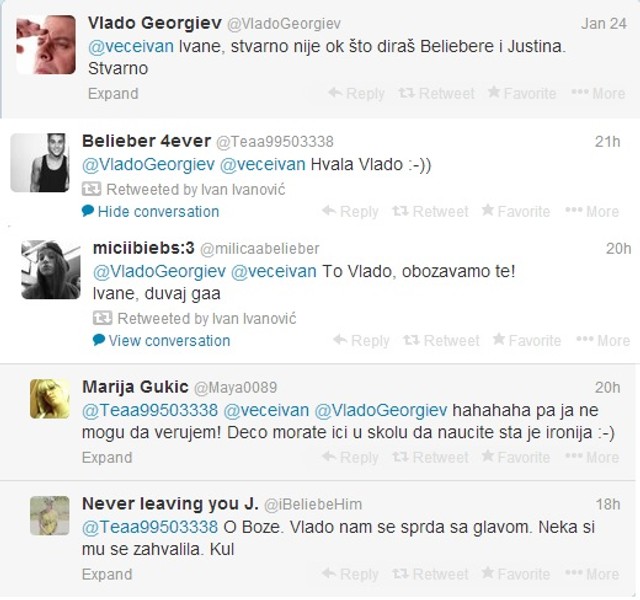Reply to miciibiebs:3 tweet
The width and height of the screenshot is (640, 600).
click(x=361, y=340)
